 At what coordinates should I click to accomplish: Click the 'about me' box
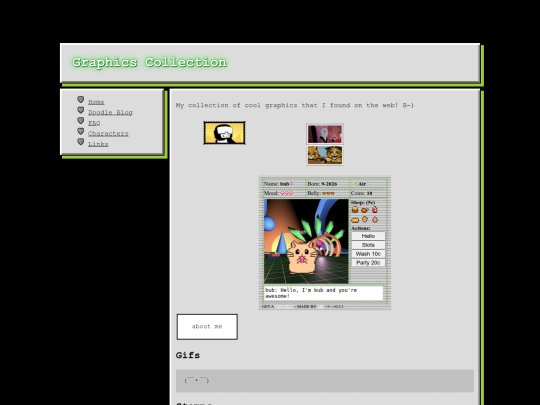coord(207,327)
